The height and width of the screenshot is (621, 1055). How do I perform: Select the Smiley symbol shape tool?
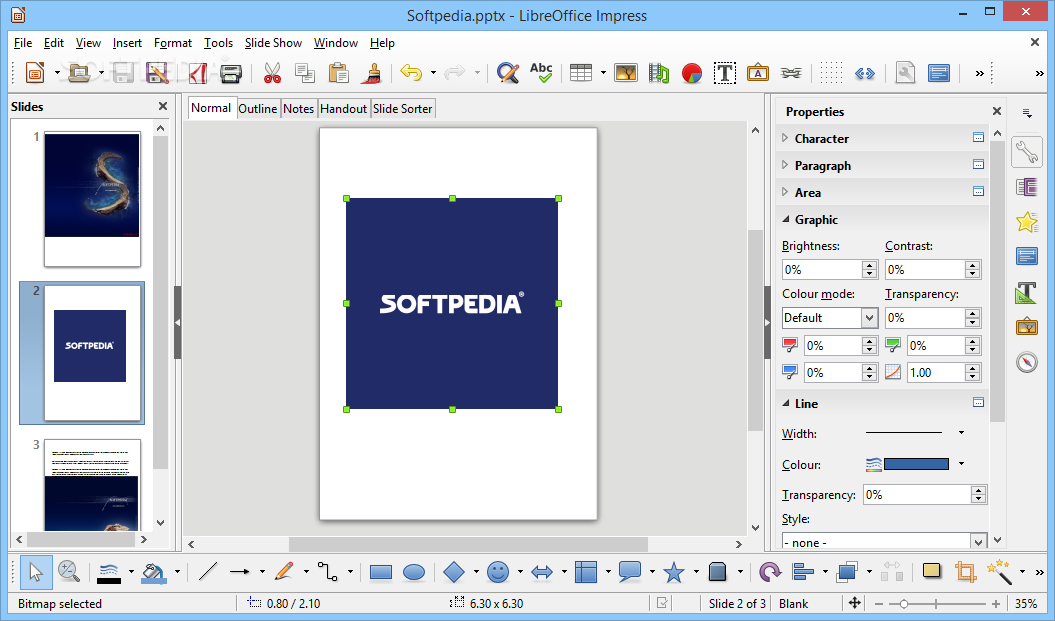coord(498,573)
